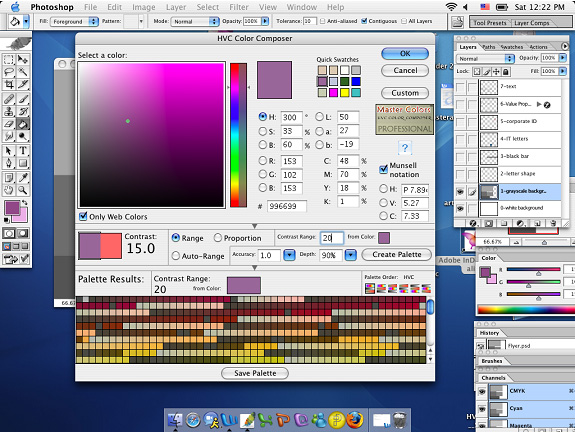Open the Accuracy dropdown arrow

pyautogui.click(x=289, y=255)
